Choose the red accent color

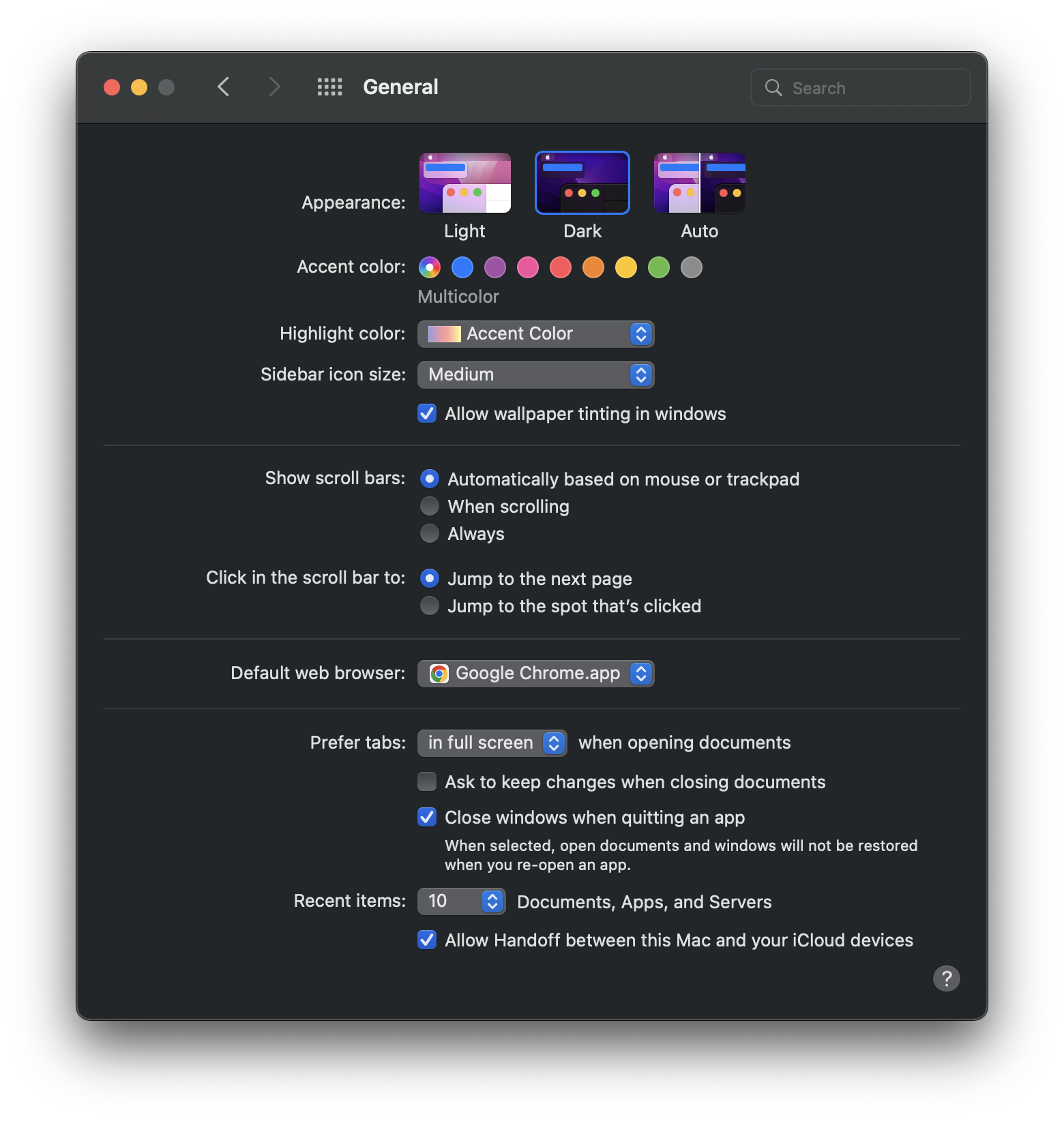pyautogui.click(x=561, y=267)
